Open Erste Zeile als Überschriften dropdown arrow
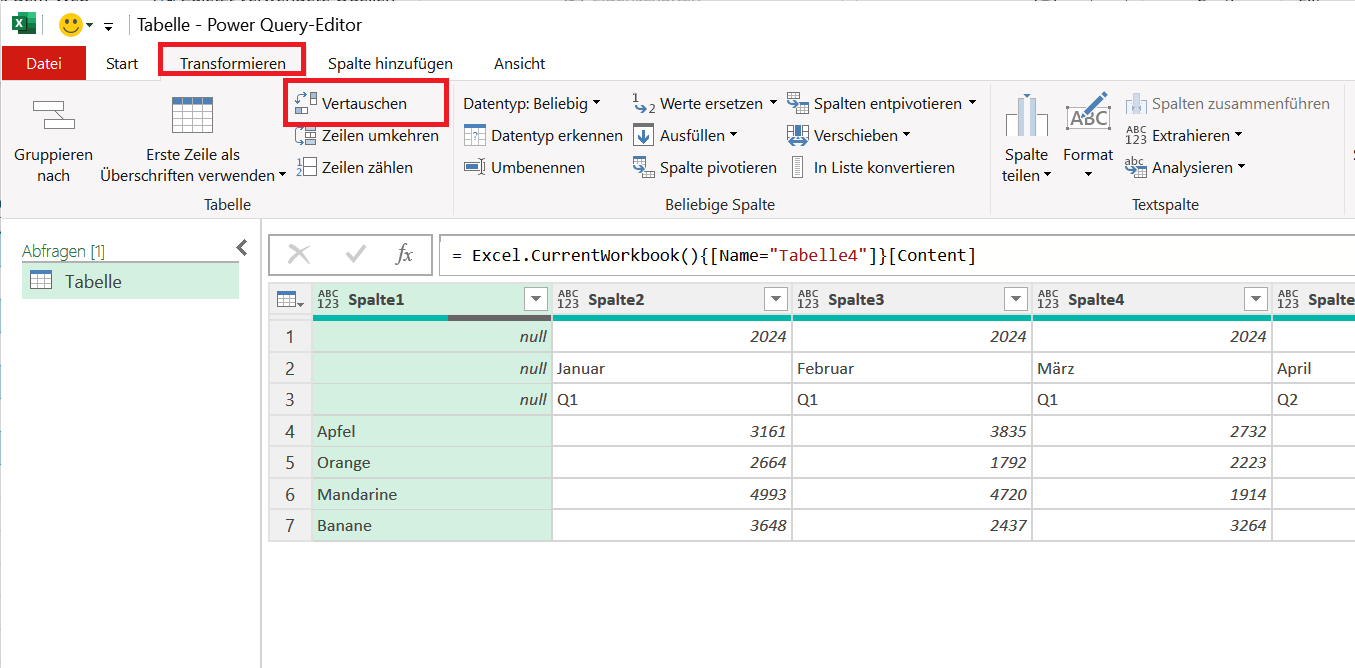The height and width of the screenshot is (668, 1355). pyautogui.click(x=282, y=176)
